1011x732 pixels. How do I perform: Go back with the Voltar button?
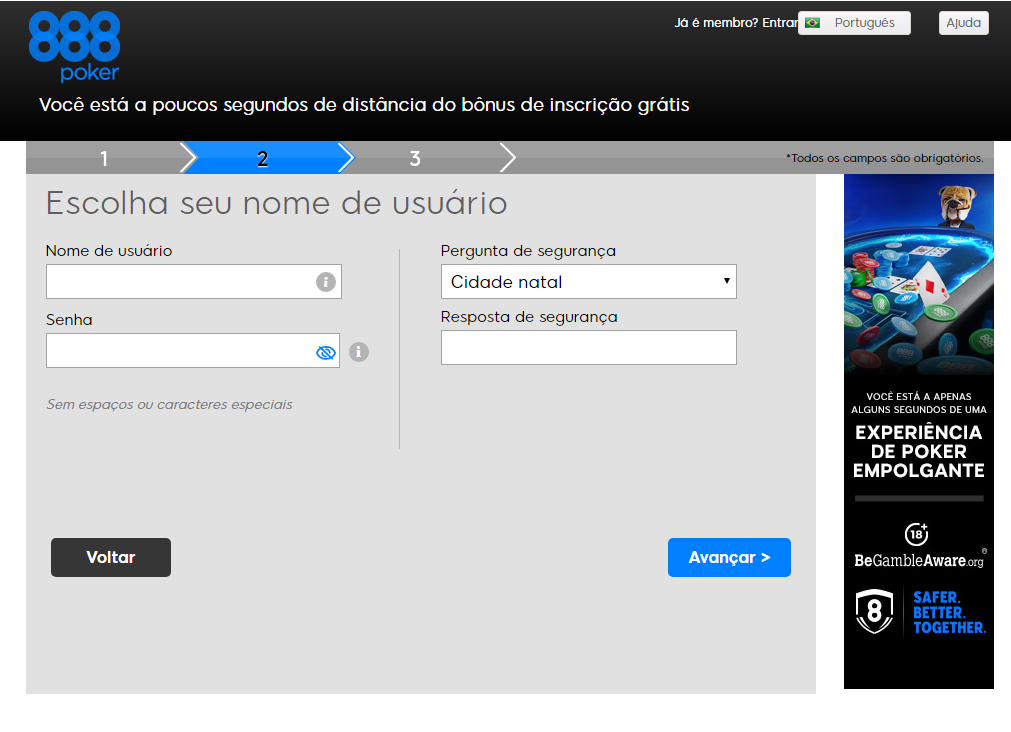coord(111,557)
